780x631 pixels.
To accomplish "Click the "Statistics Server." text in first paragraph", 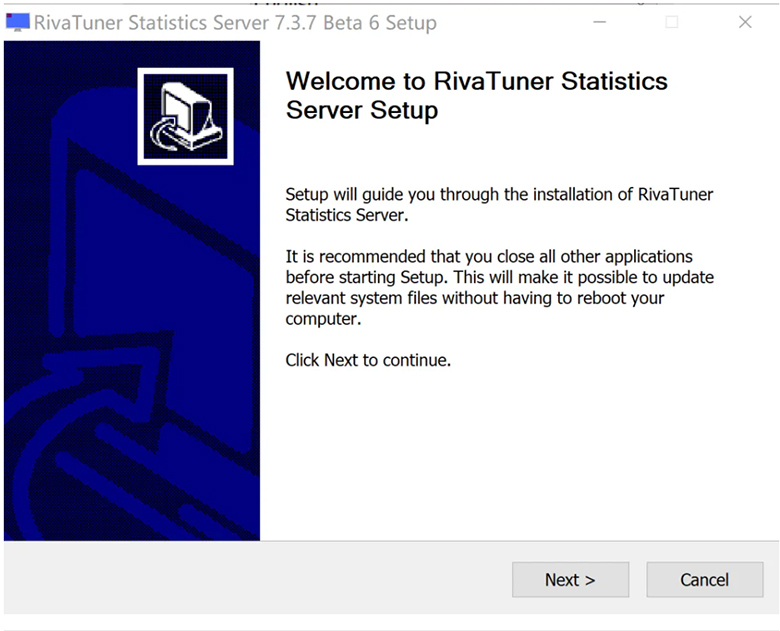I will (x=346, y=215).
